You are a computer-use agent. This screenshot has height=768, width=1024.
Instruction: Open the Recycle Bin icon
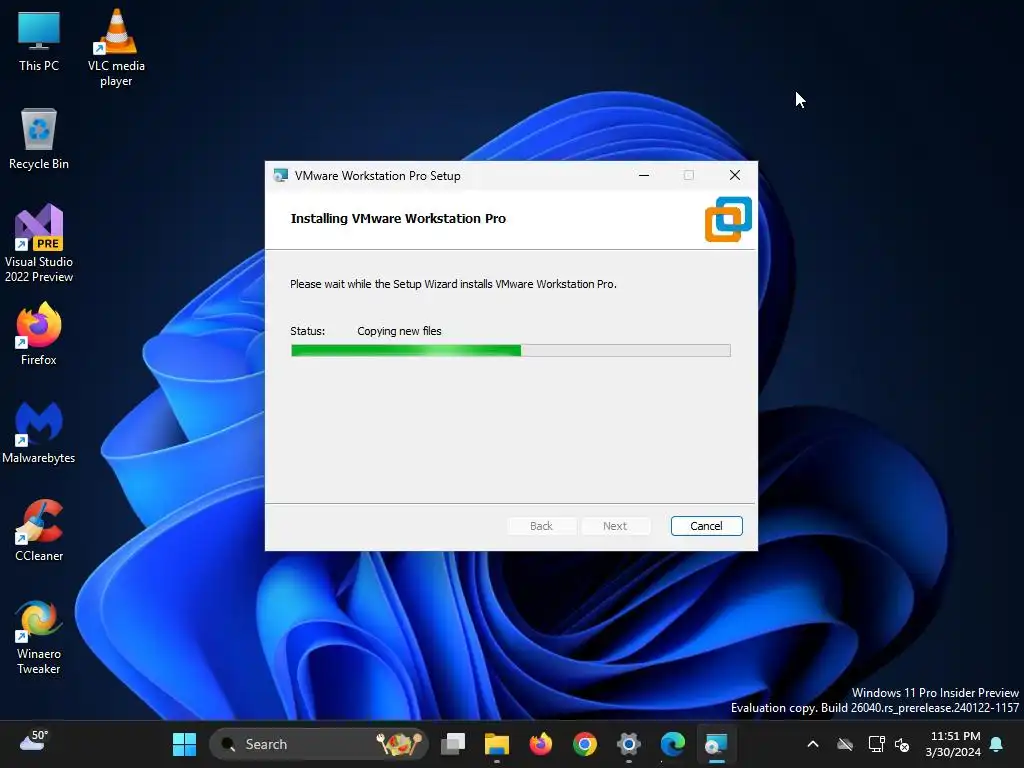39,138
